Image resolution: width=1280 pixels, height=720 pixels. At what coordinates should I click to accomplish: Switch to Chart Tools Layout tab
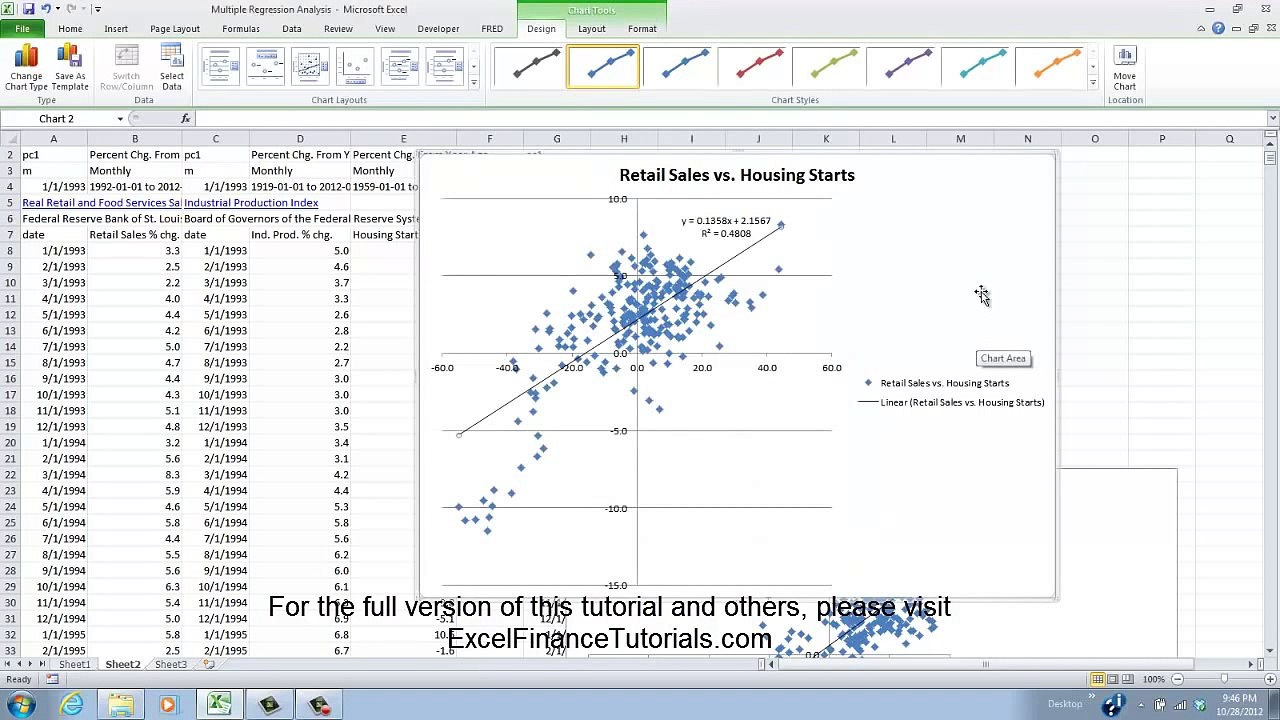pyautogui.click(x=591, y=29)
